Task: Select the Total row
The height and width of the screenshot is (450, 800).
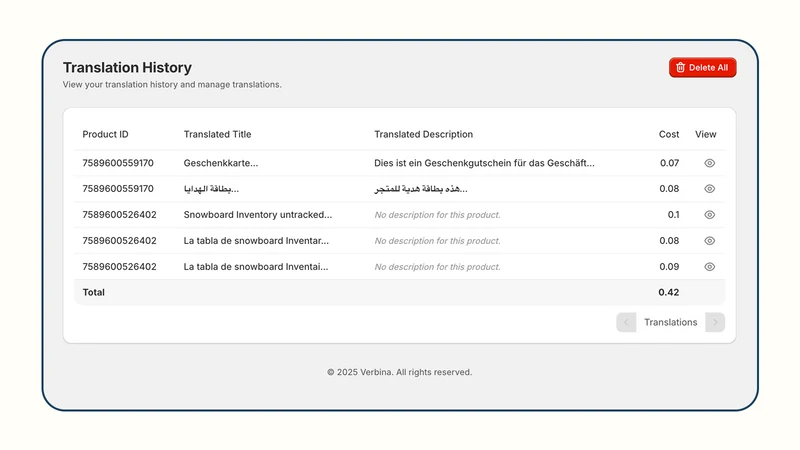Action: click(399, 292)
